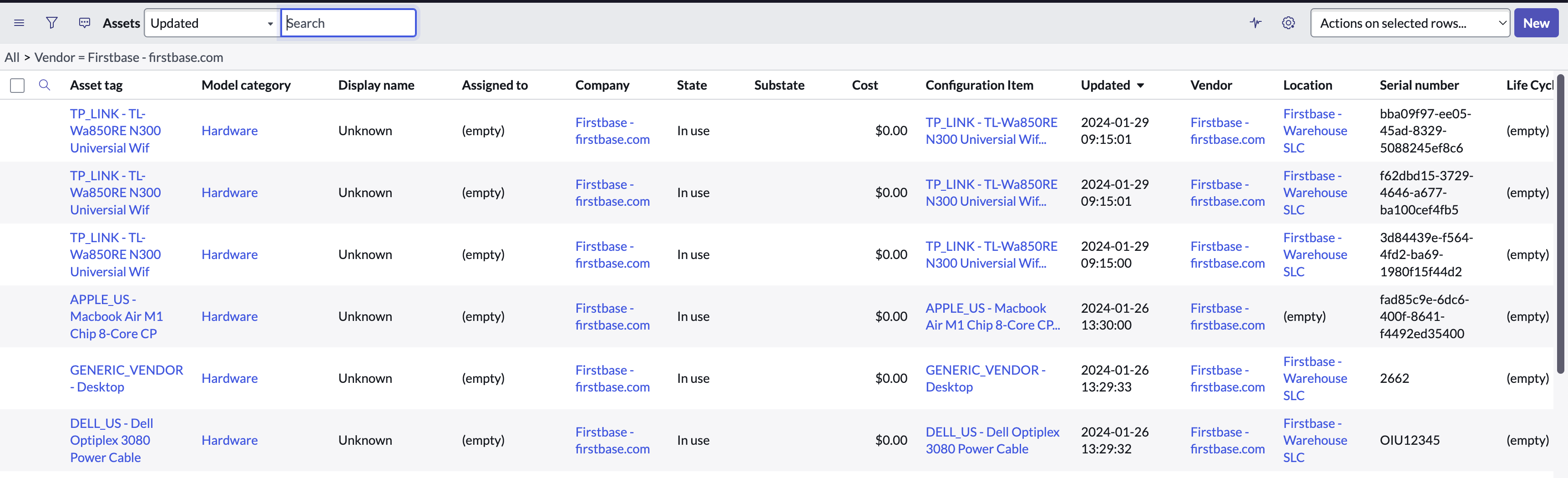Sort by the Substate column header

coord(779,85)
